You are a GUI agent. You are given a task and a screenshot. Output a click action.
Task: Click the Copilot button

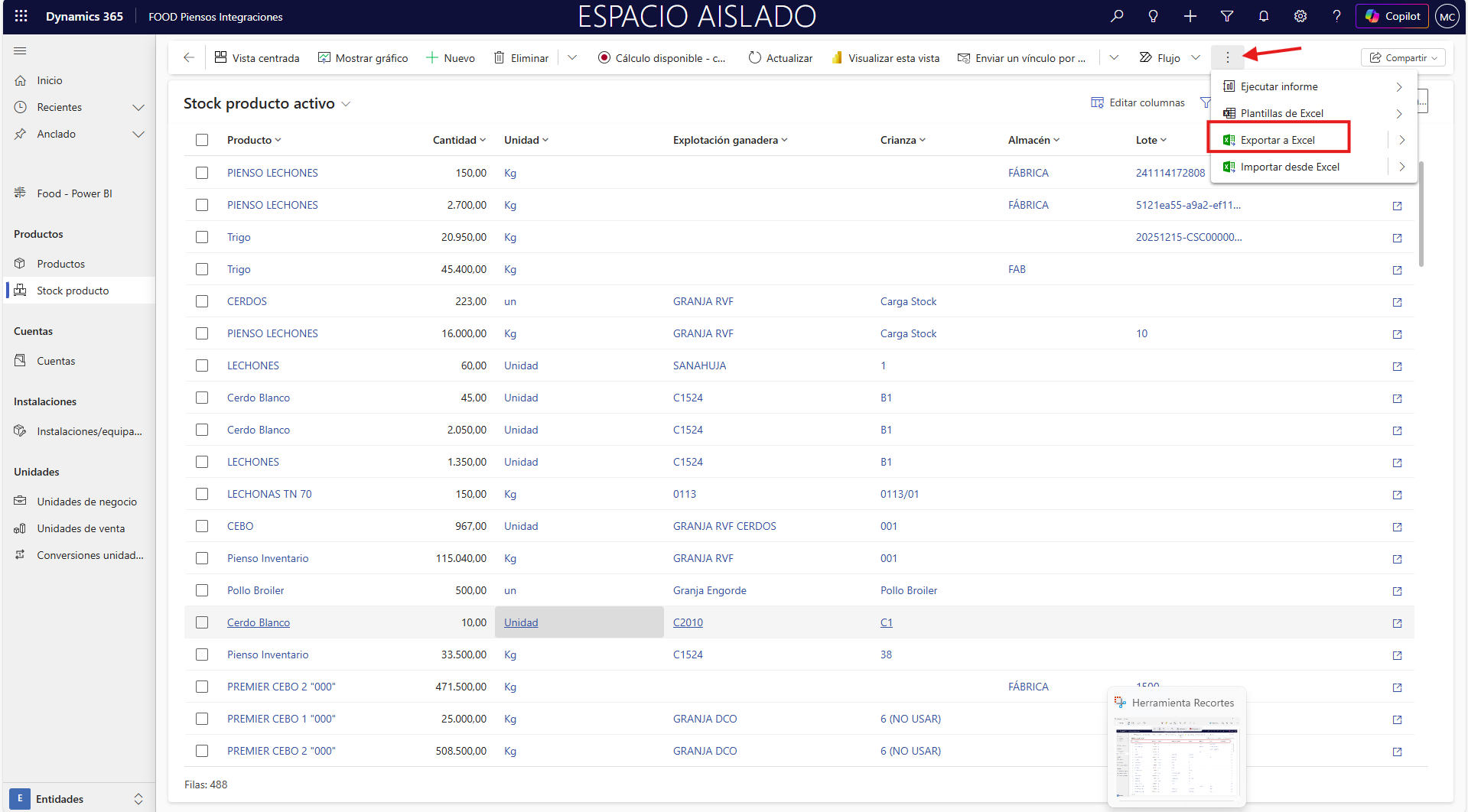1392,16
